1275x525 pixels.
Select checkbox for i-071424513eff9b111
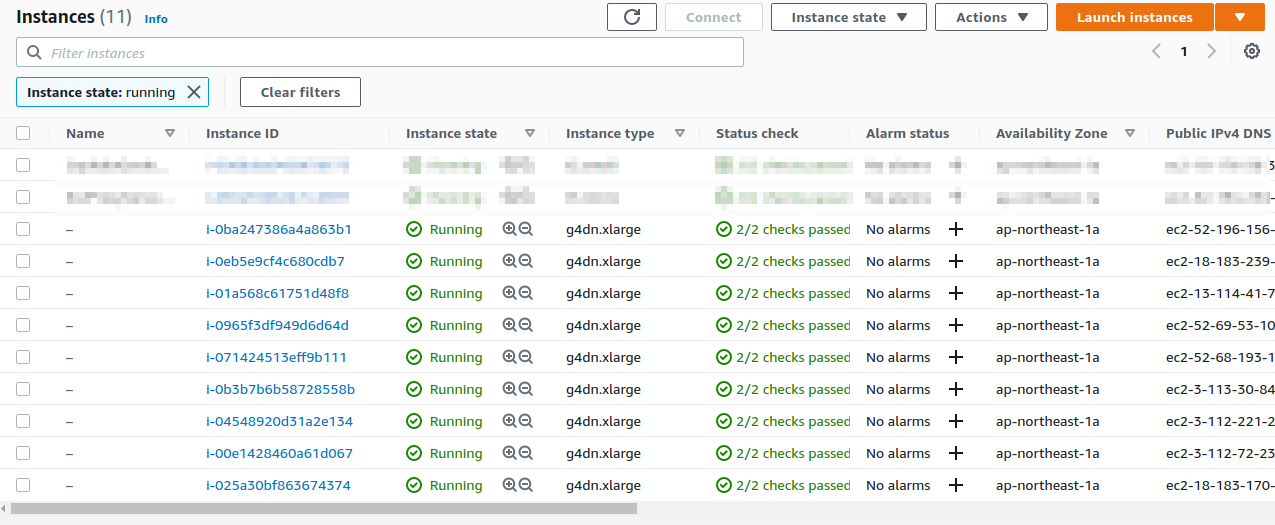(x=23, y=357)
